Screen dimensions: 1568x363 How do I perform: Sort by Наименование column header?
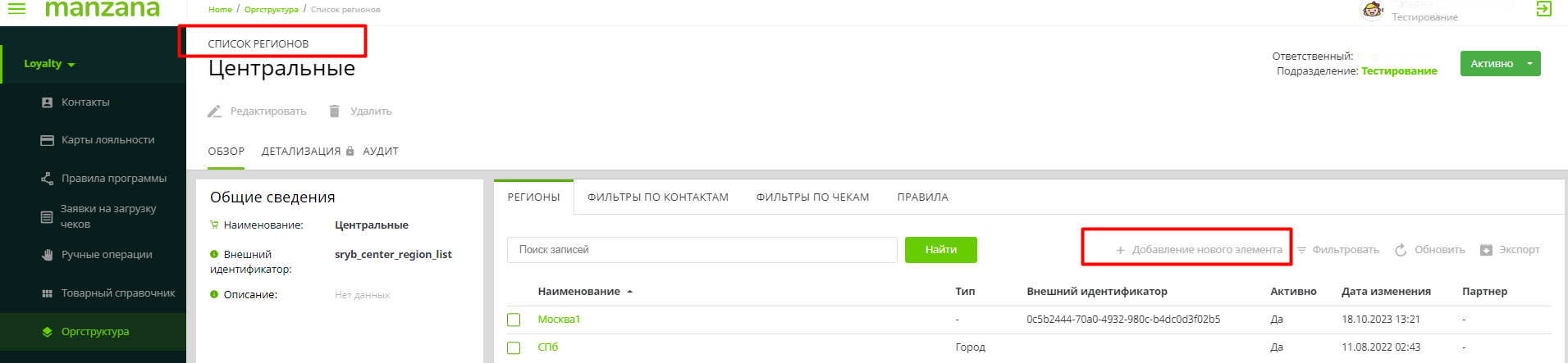coord(578,292)
